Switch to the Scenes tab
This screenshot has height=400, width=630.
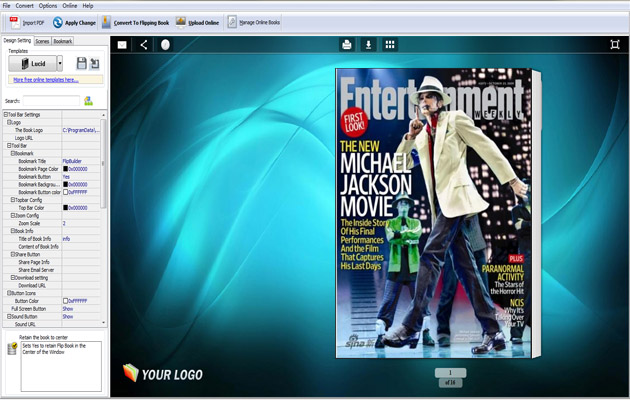pyautogui.click(x=42, y=41)
